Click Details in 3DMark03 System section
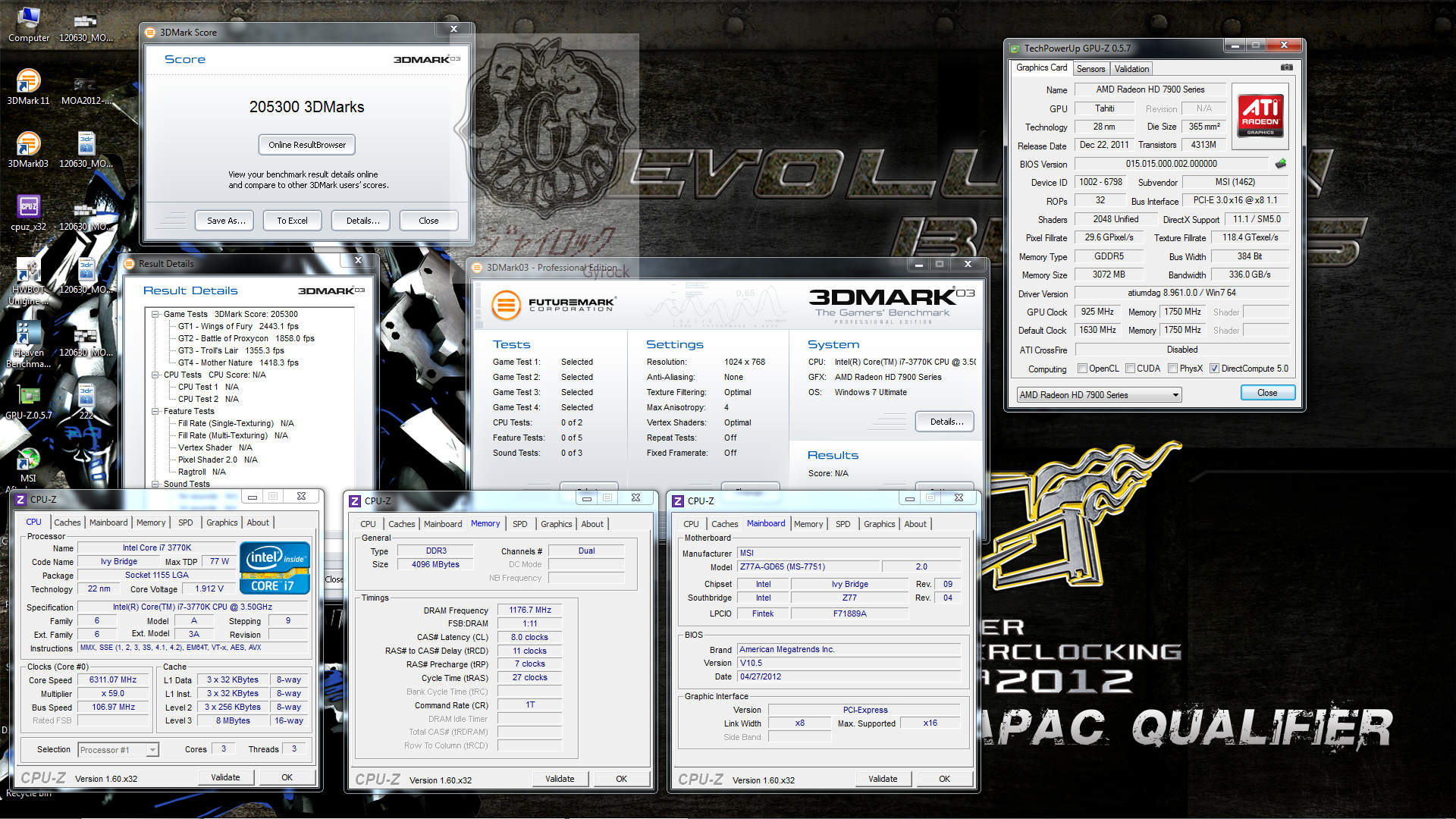The image size is (1456, 819). pos(946,422)
